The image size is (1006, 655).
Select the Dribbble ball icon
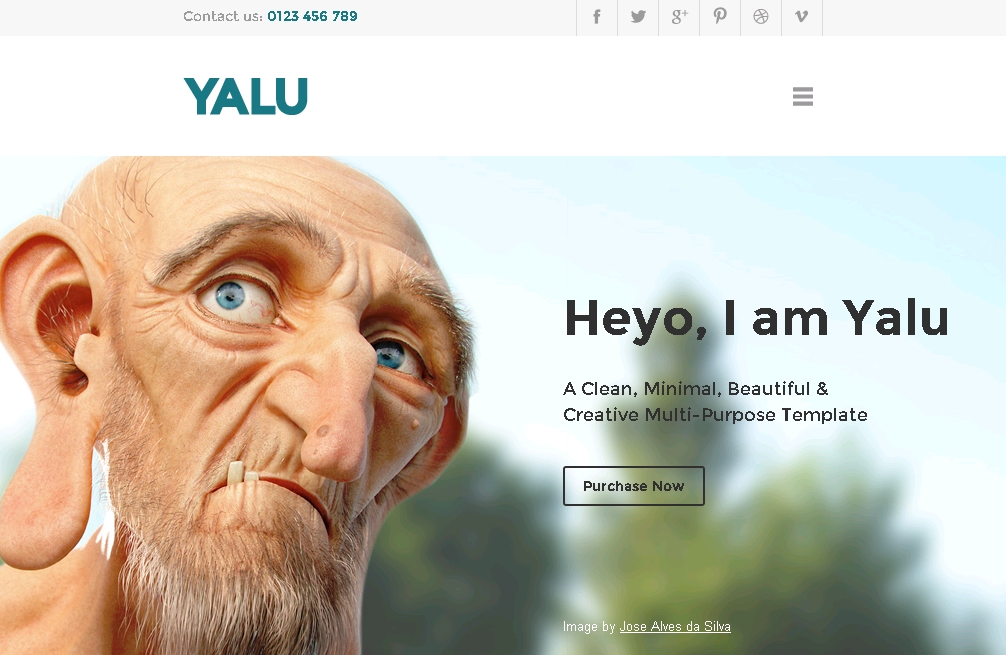pyautogui.click(x=761, y=17)
